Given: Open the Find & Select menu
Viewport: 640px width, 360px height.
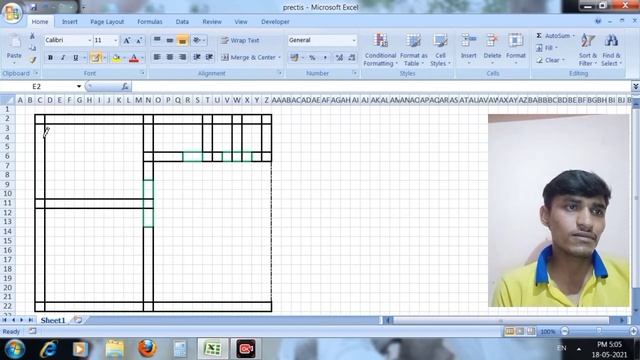Looking at the screenshot, I should 611,50.
